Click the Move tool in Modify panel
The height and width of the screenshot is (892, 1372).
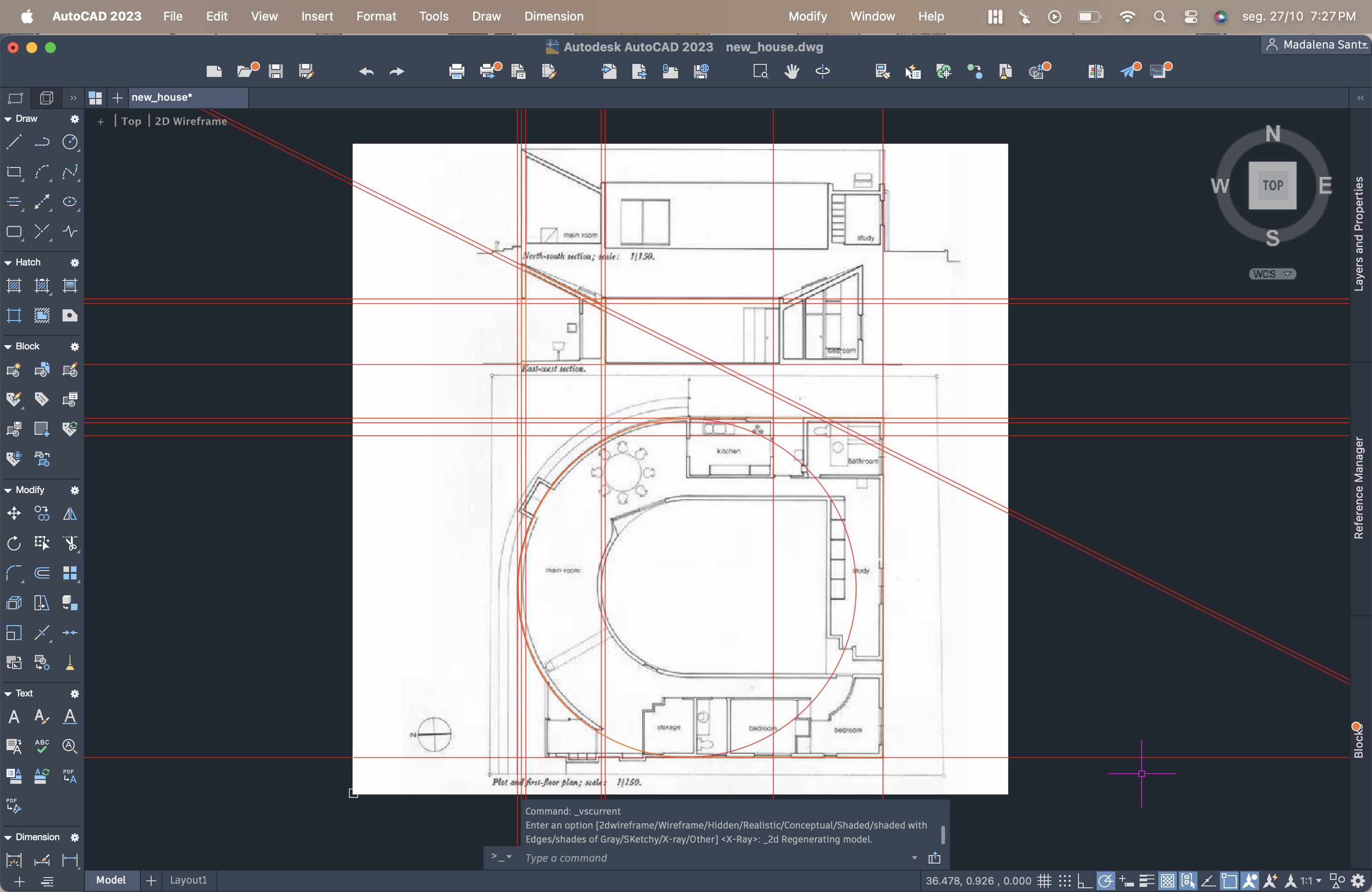click(14, 513)
